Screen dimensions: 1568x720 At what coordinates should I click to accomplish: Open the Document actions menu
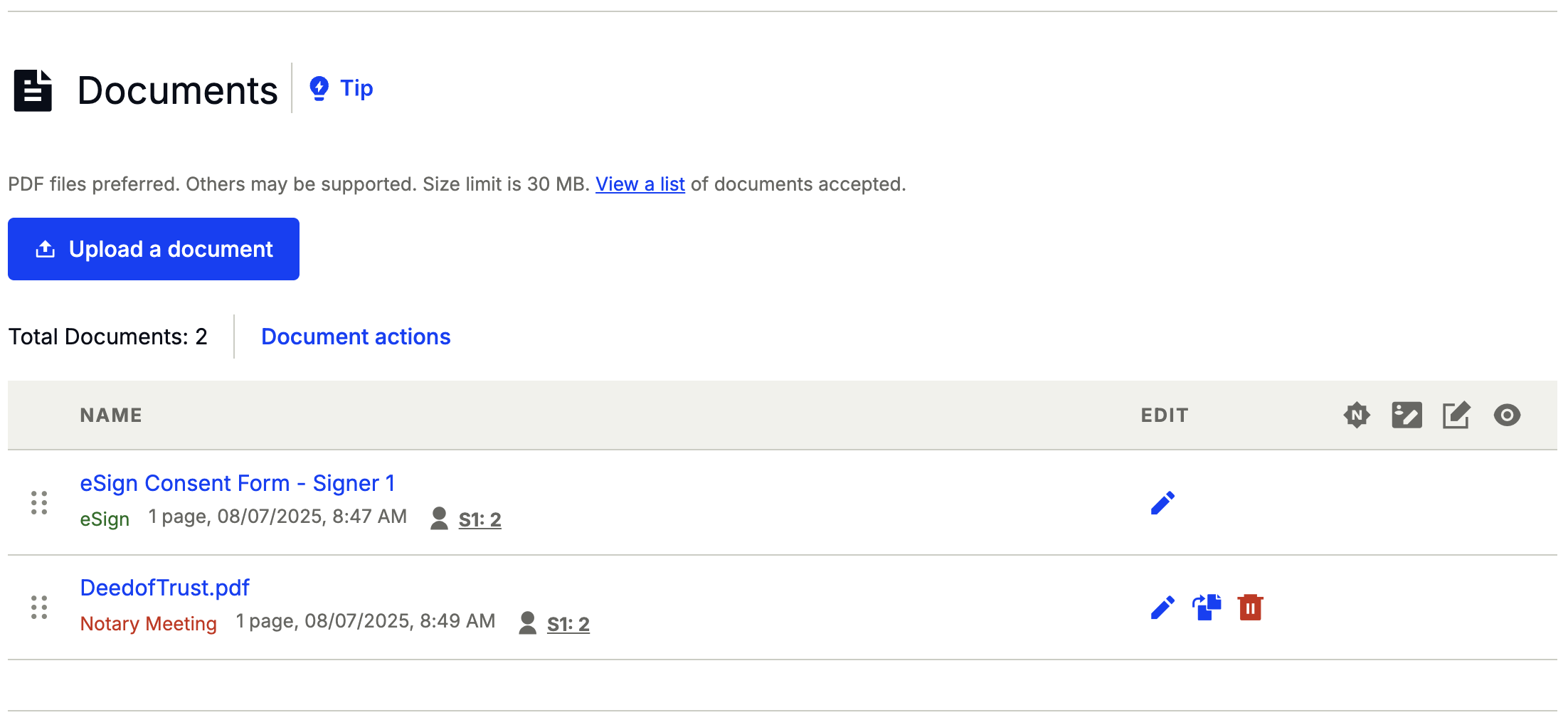point(356,336)
